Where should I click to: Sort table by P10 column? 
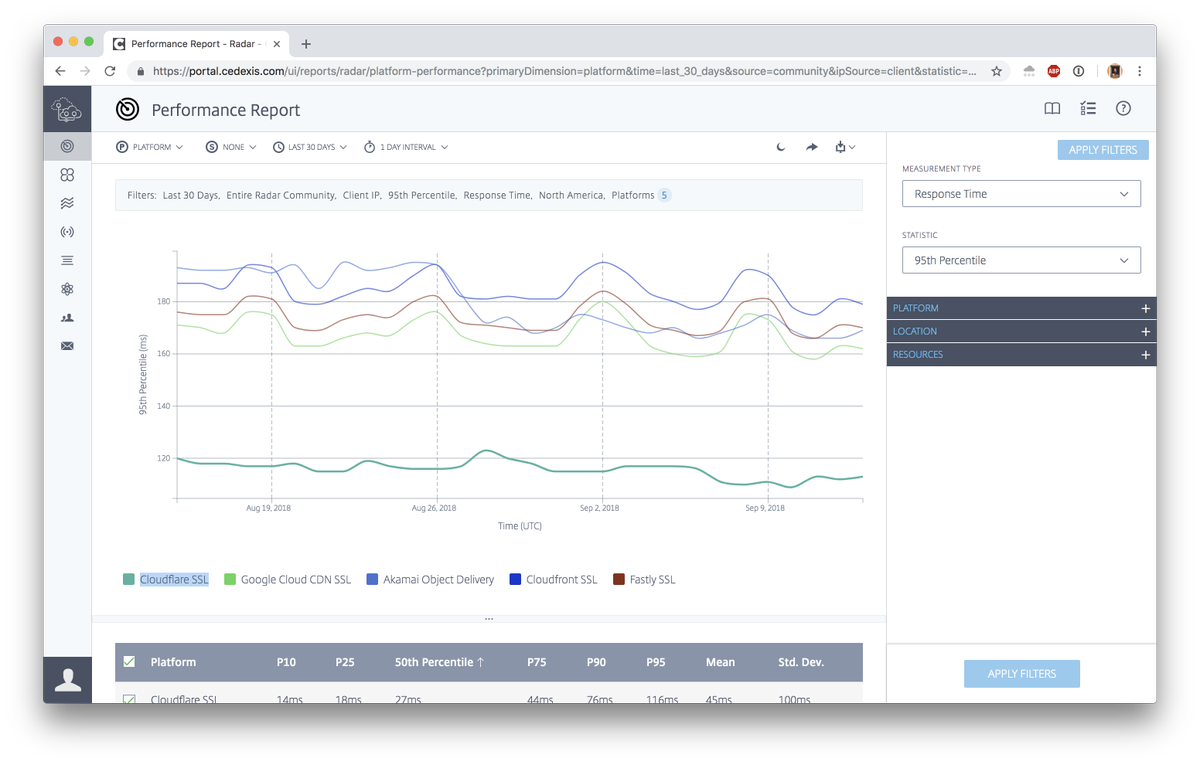point(285,662)
